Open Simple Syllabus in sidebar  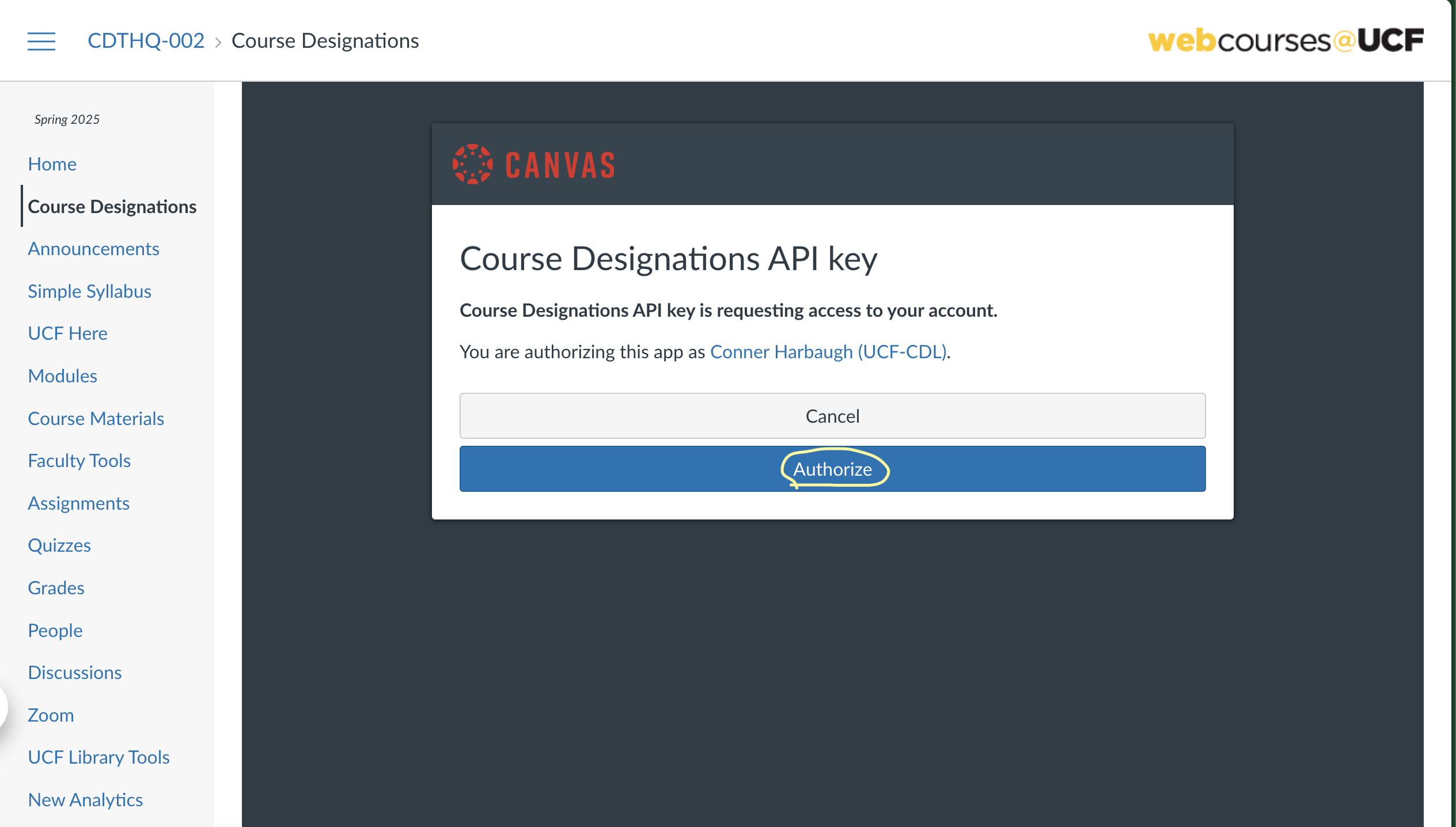coord(89,291)
